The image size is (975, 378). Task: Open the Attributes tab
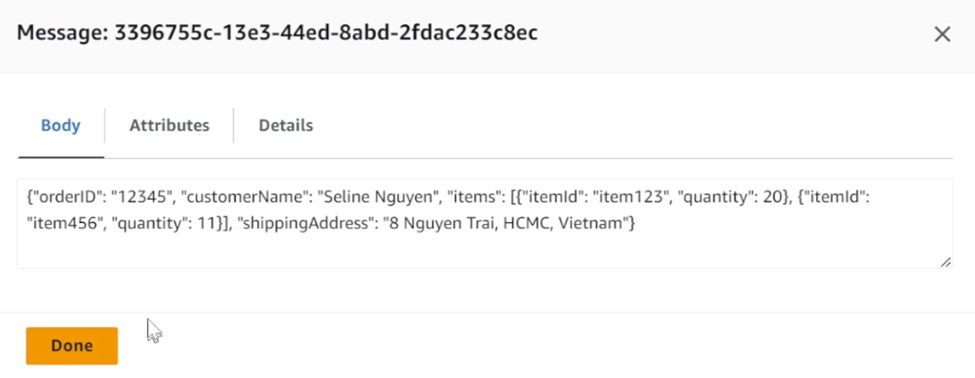tap(169, 126)
